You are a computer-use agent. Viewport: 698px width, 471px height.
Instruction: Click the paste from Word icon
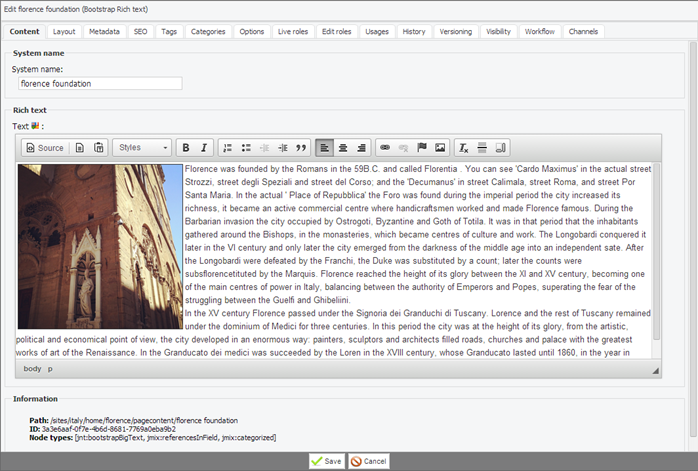pyautogui.click(x=98, y=148)
